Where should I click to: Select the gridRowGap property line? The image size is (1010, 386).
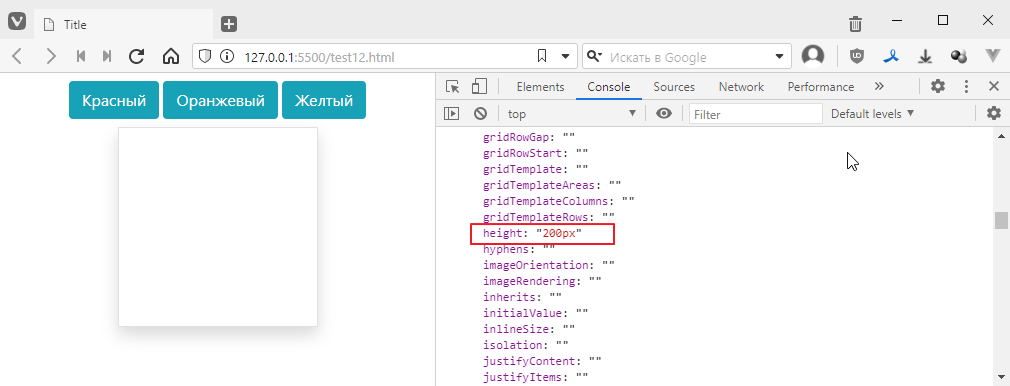click(529, 137)
